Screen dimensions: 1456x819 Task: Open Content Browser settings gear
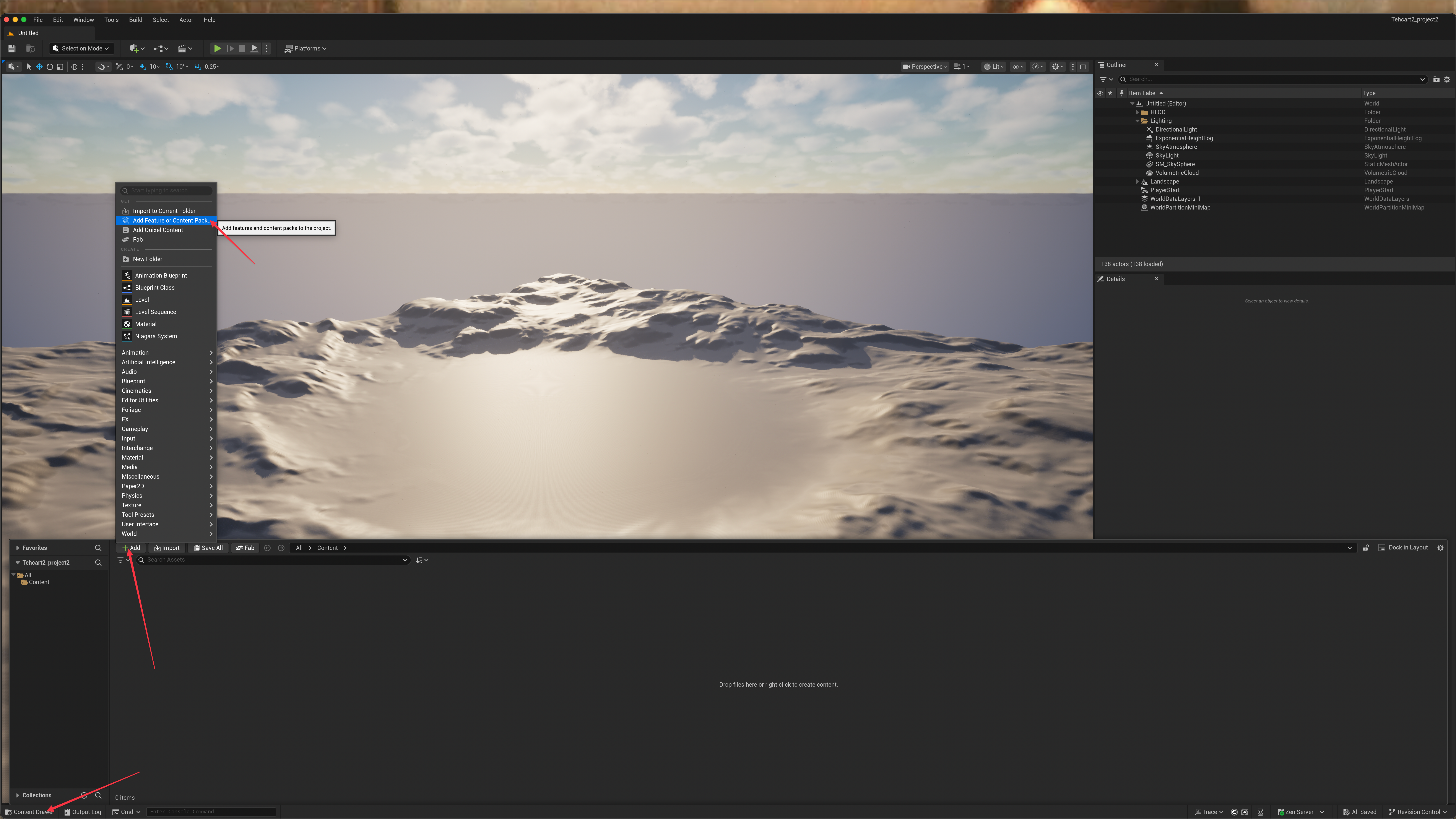(1440, 548)
